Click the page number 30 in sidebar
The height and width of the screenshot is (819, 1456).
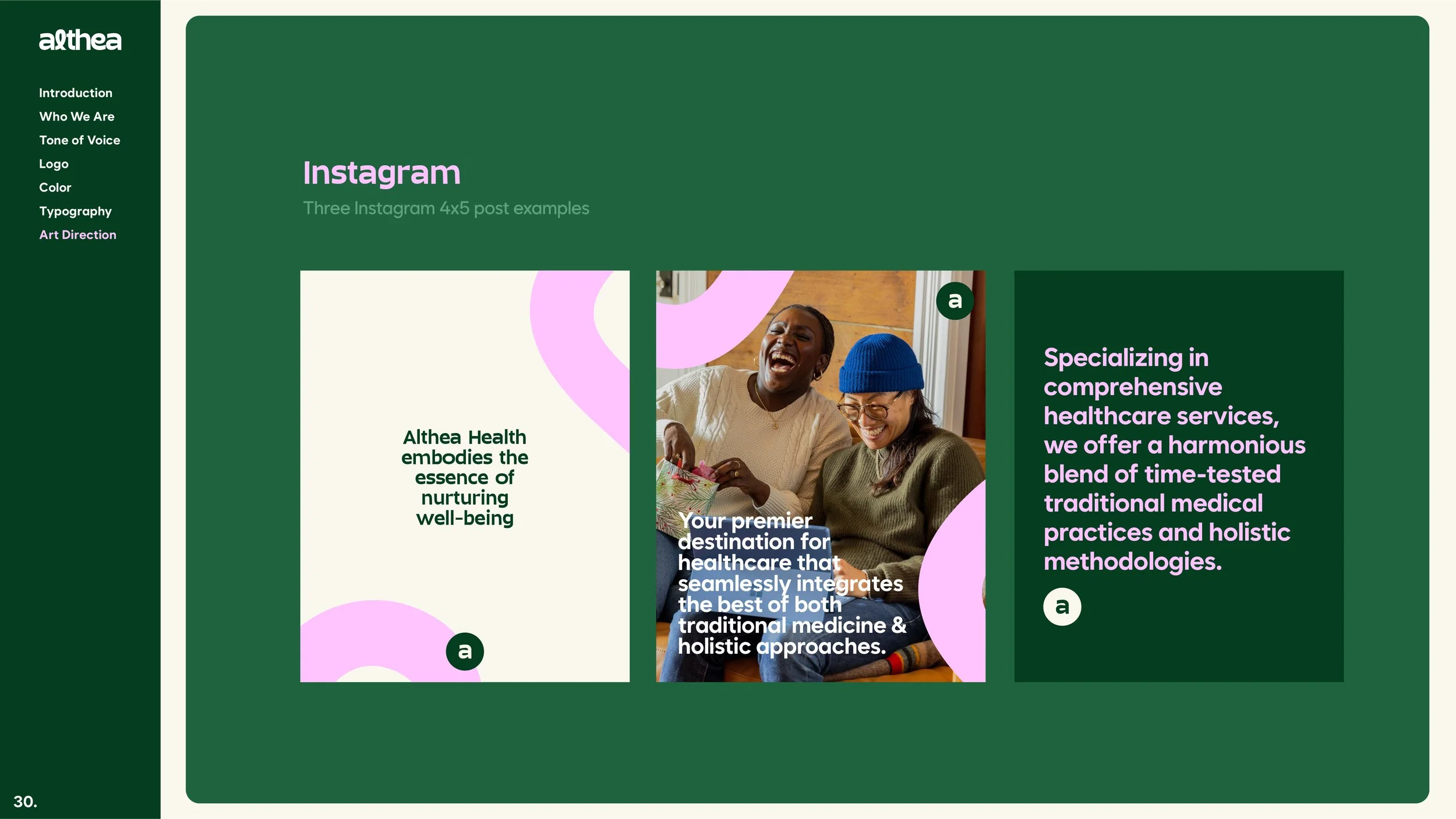(25, 802)
